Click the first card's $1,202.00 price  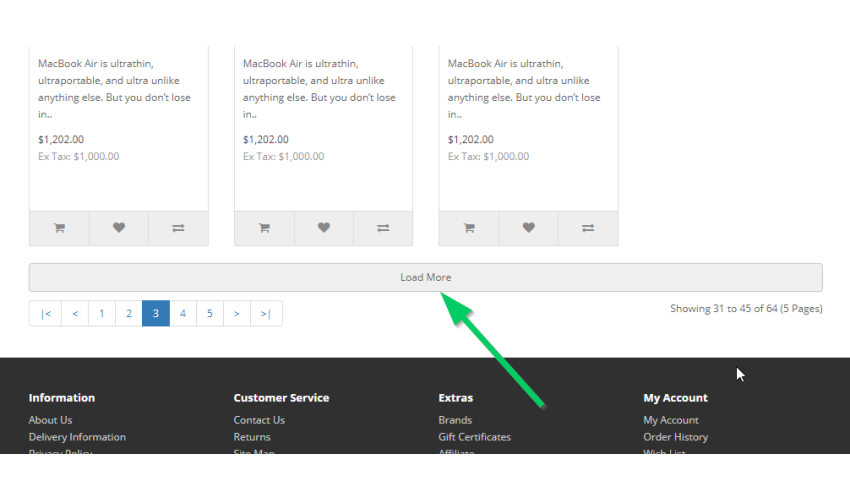click(x=61, y=139)
